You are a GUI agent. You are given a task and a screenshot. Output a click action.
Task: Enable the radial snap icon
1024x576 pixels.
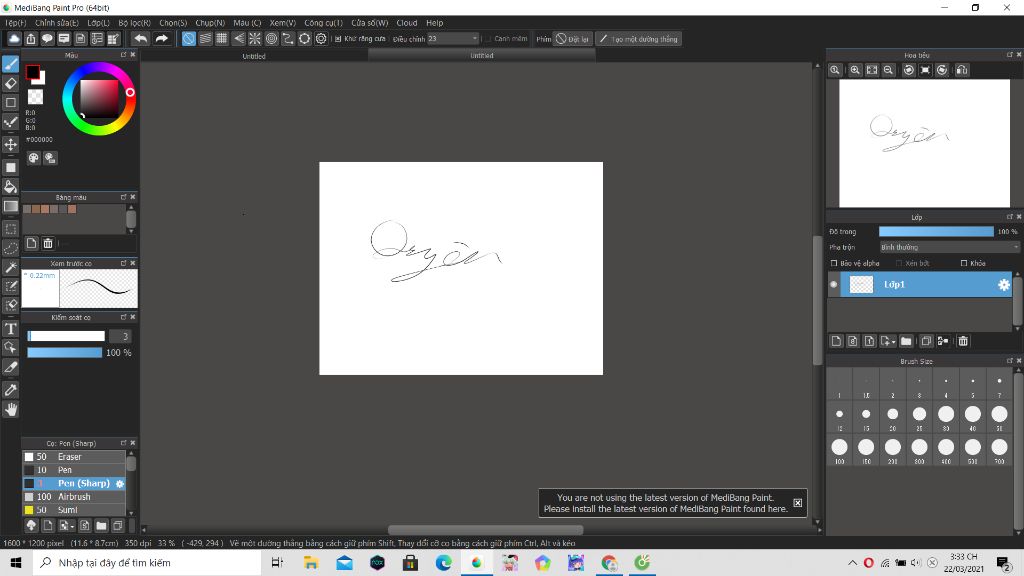coord(255,39)
